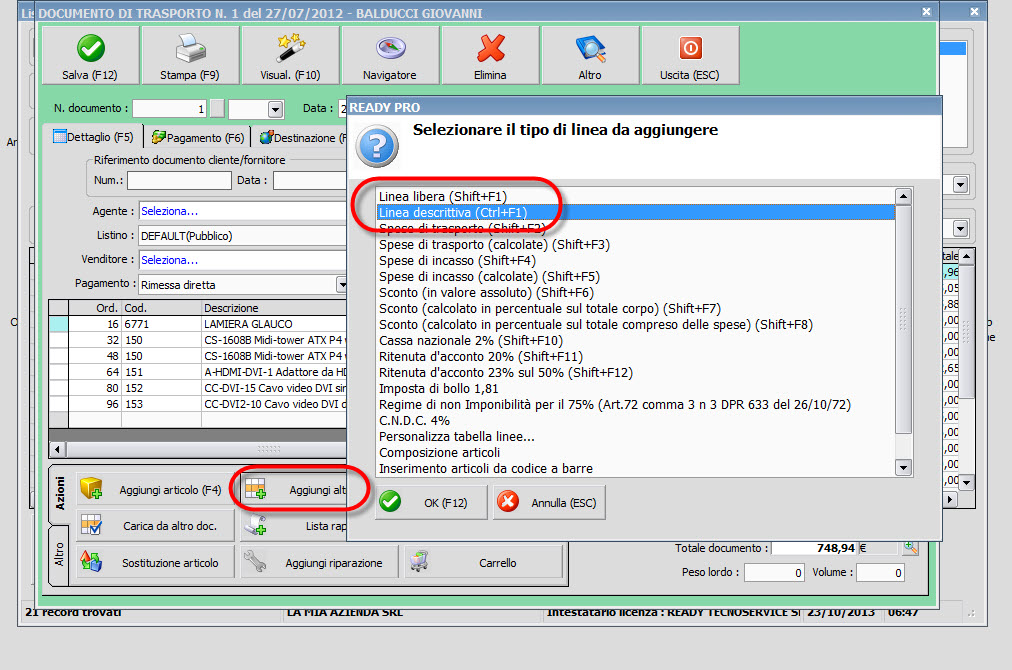Image resolution: width=1012 pixels, height=670 pixels.
Task: Select Linea libera (Shift+F1) entry
Action: pyautogui.click(x=636, y=196)
